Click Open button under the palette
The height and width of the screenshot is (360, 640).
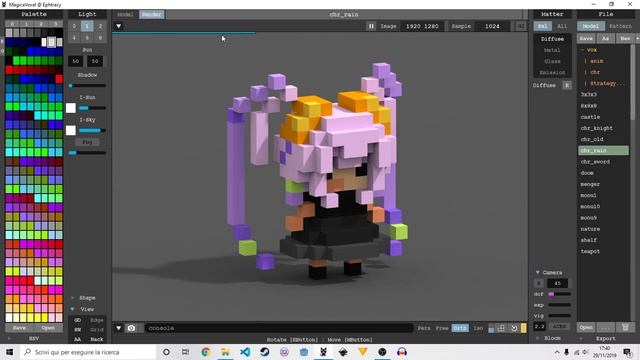[48, 328]
